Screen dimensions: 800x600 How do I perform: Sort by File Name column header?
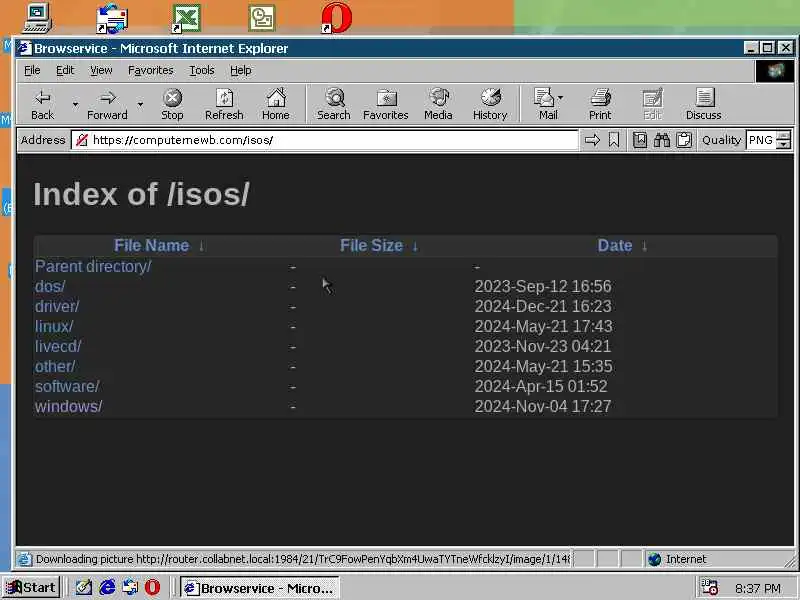pyautogui.click(x=152, y=245)
